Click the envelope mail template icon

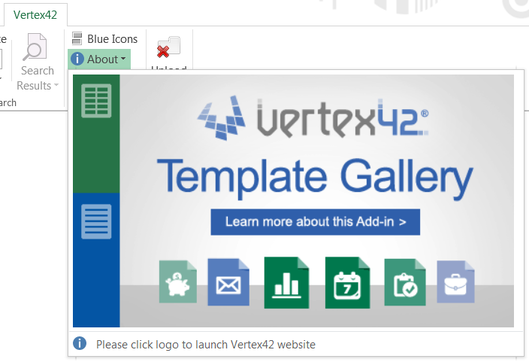click(x=228, y=282)
